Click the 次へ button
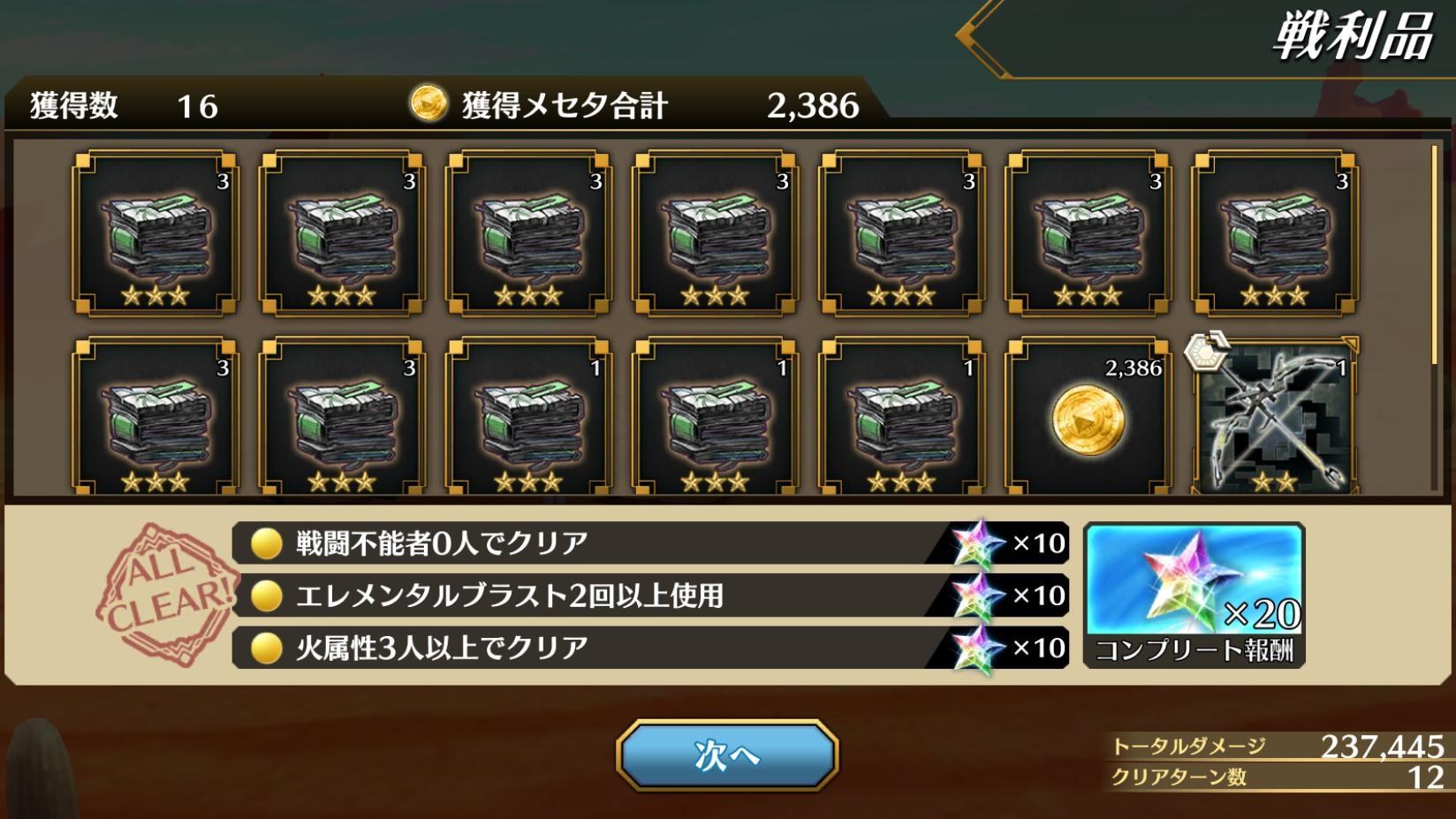The width and height of the screenshot is (1456, 819). click(726, 755)
